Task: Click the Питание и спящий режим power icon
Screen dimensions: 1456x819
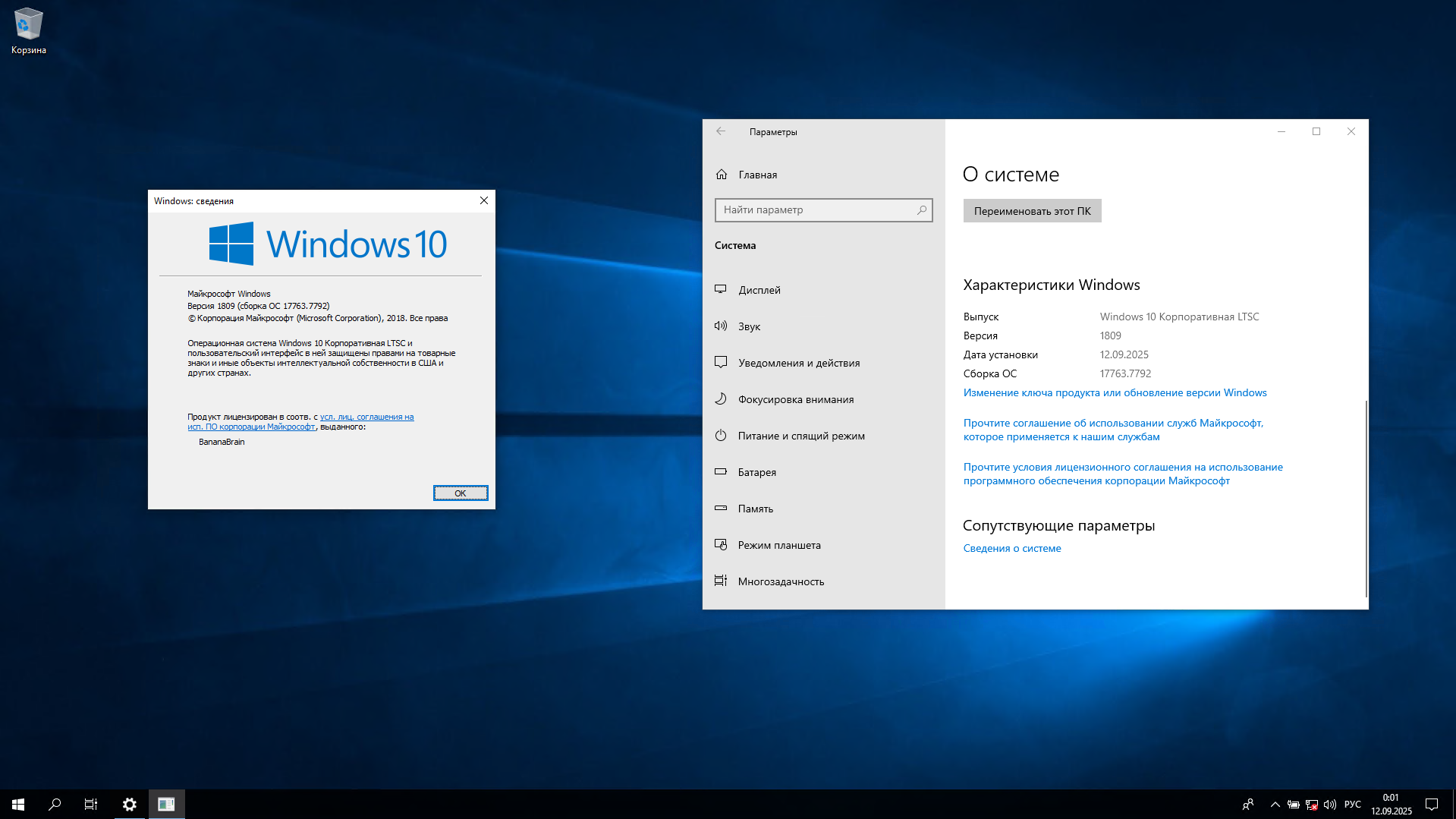Action: (721, 436)
